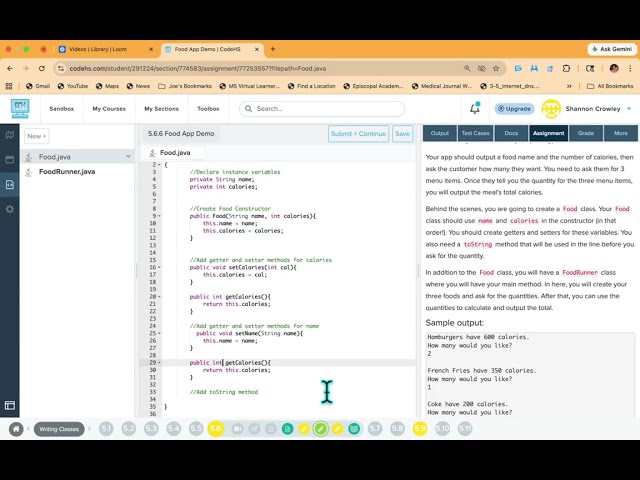
Task: Click the browser address bar URL
Action: coord(198,68)
